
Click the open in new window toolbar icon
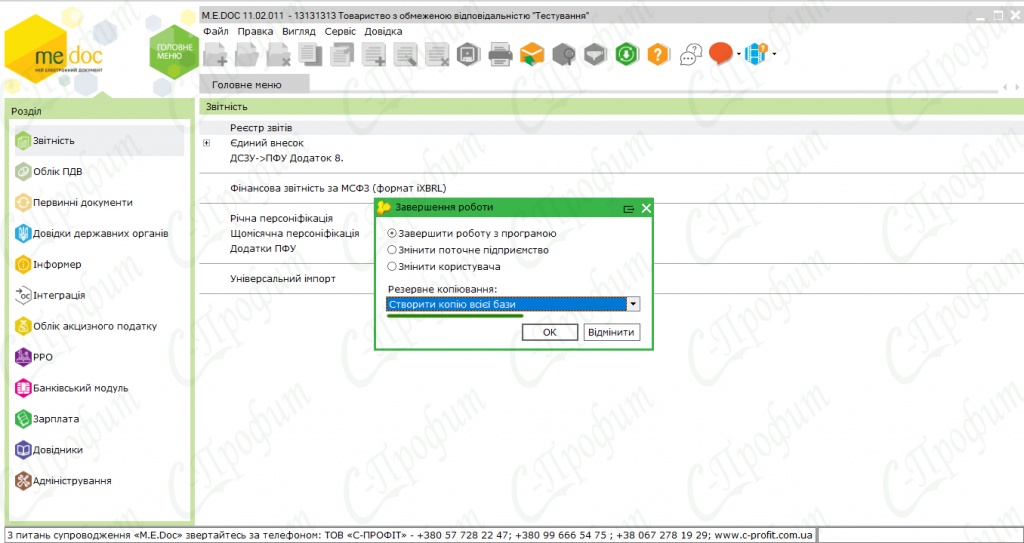(x=342, y=54)
